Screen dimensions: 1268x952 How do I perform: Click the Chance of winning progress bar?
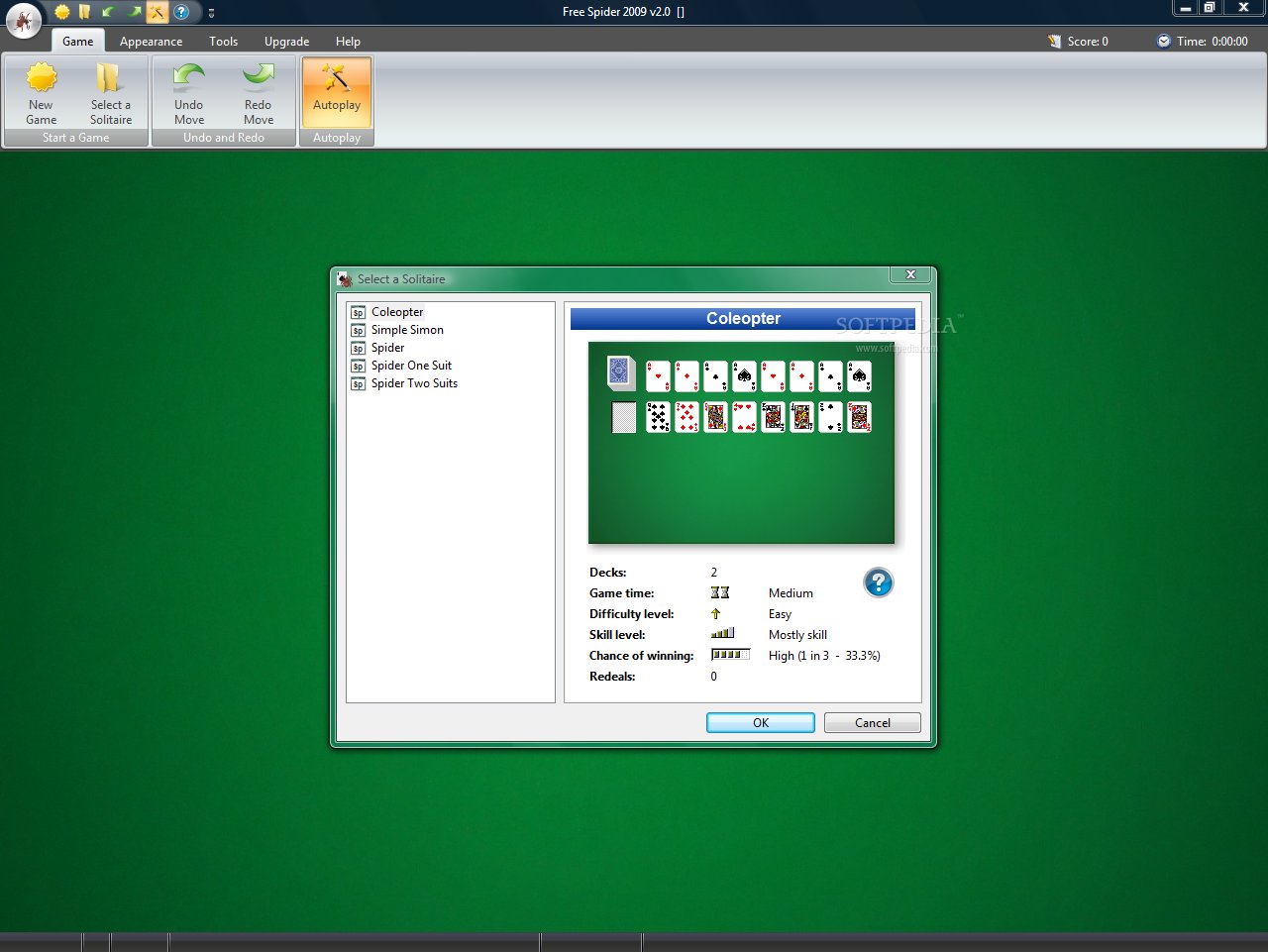point(730,655)
